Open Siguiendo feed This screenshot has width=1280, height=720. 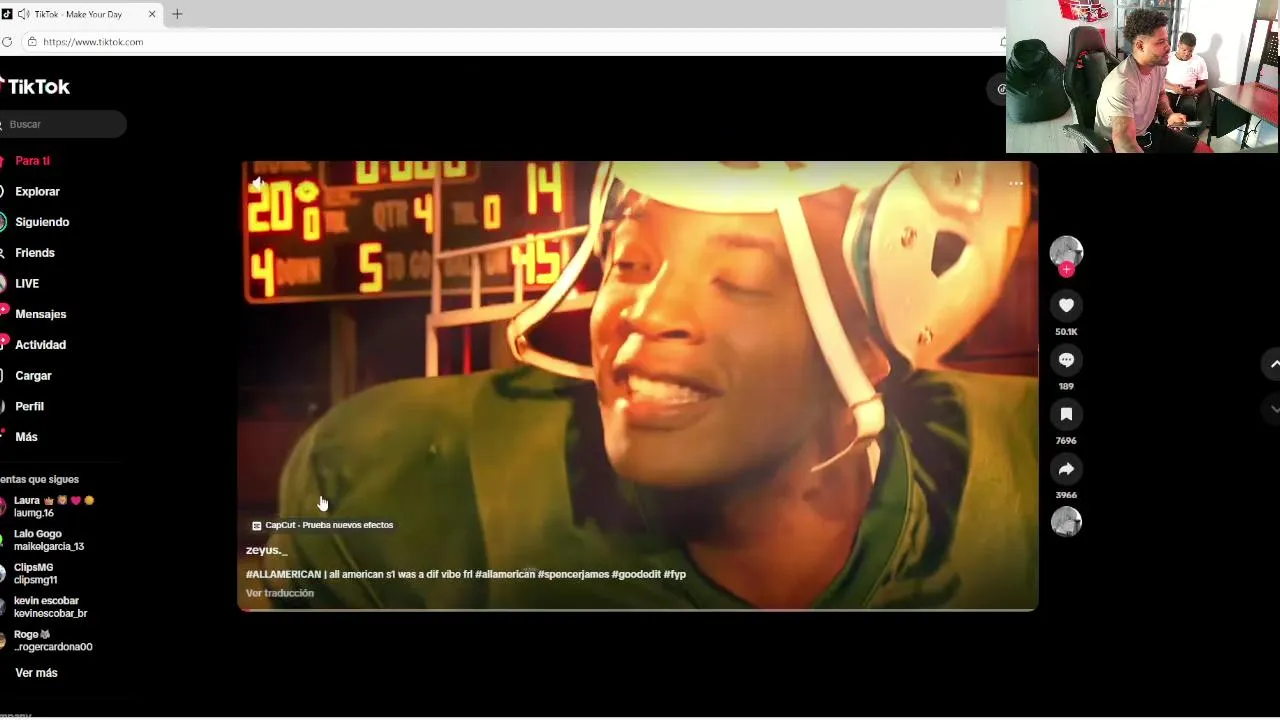[42, 222]
